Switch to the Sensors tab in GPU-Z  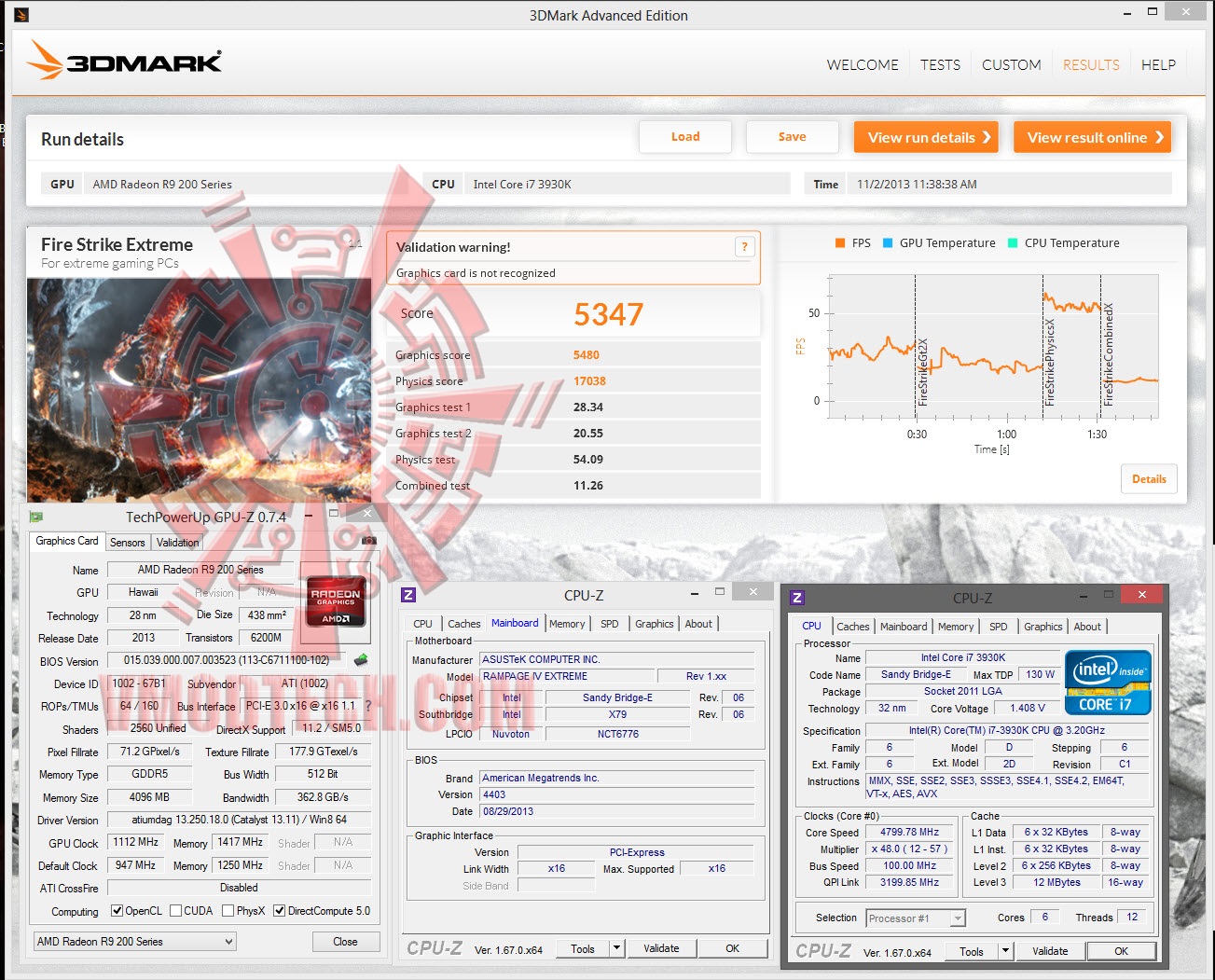pos(128,543)
